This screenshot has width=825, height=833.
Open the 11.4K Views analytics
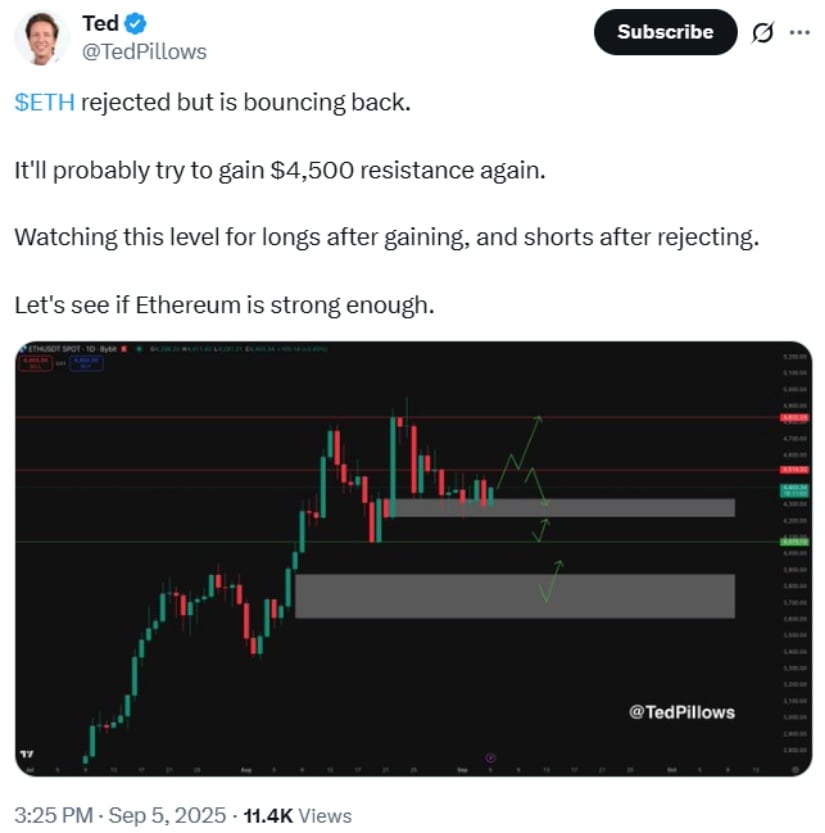297,815
